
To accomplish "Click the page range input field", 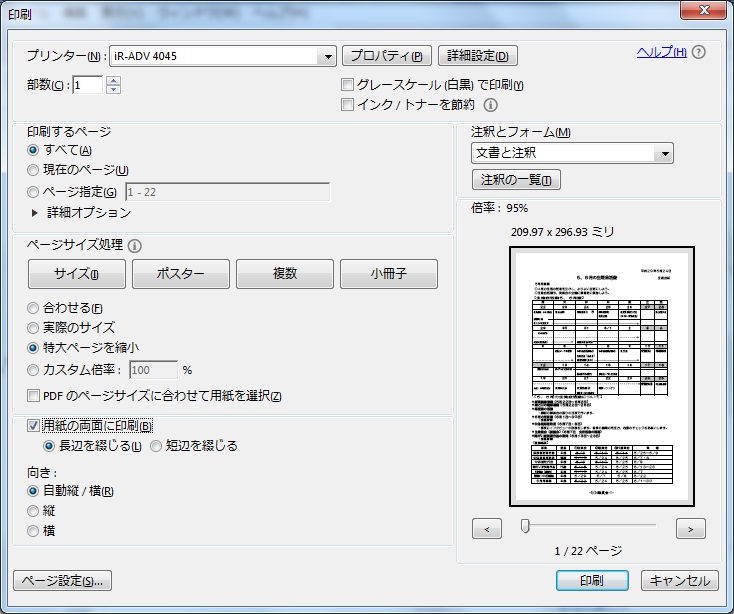I will (x=227, y=192).
